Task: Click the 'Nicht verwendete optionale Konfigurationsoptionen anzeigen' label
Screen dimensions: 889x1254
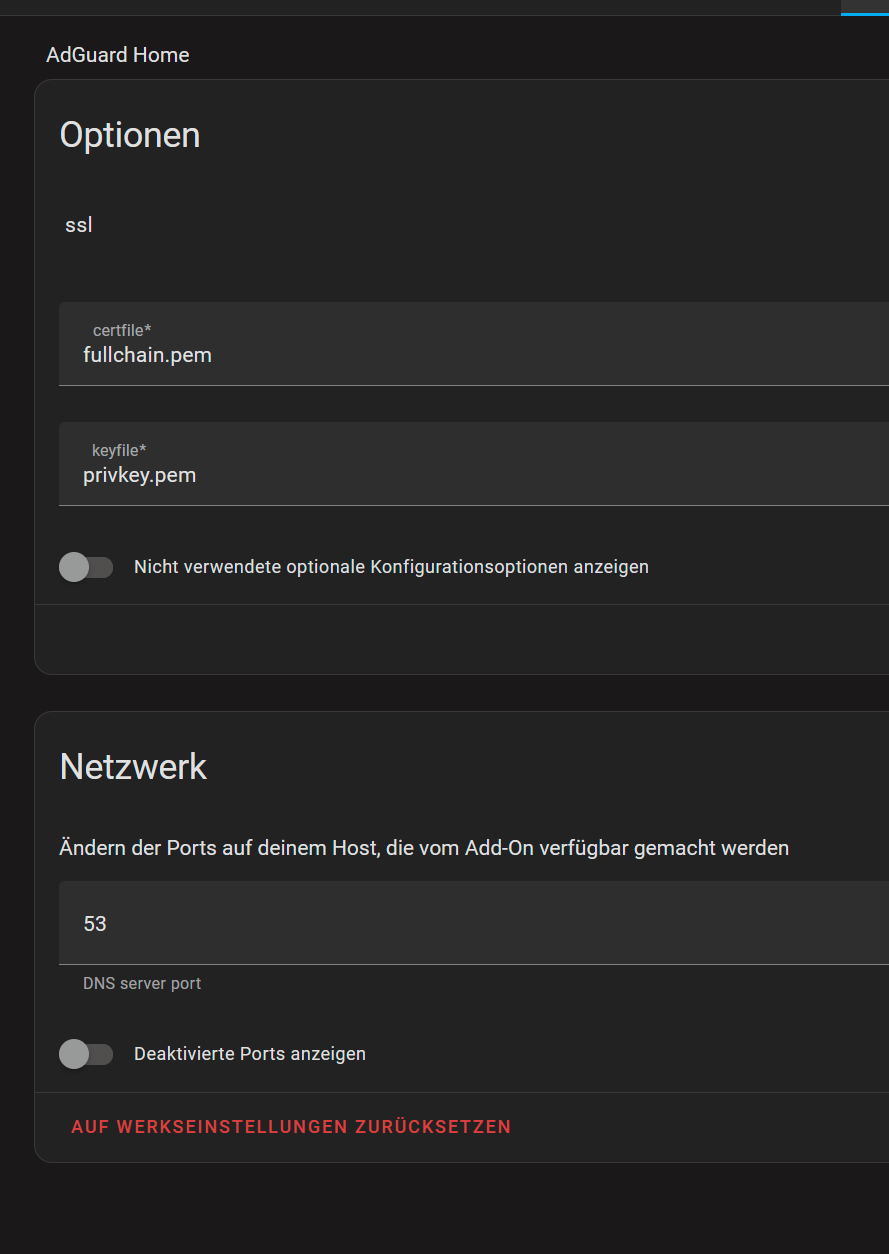Action: (x=391, y=567)
